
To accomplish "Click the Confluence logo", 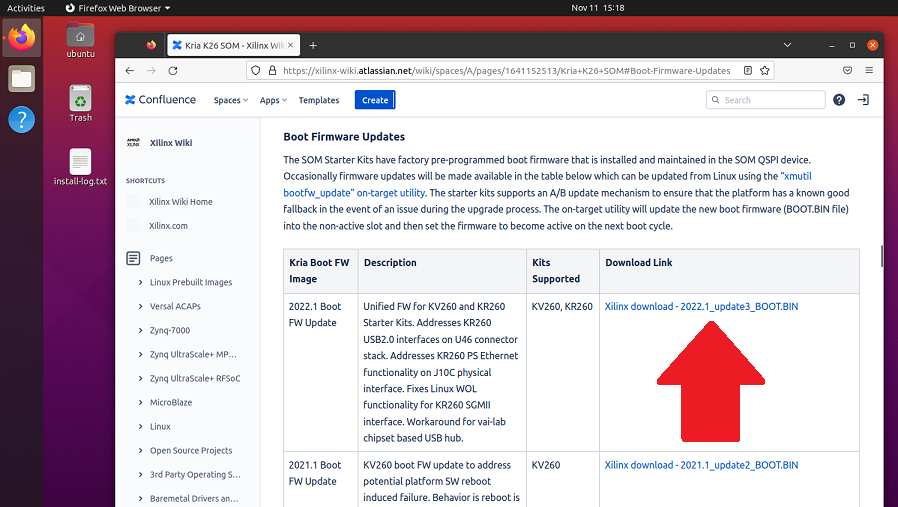I will coord(160,100).
